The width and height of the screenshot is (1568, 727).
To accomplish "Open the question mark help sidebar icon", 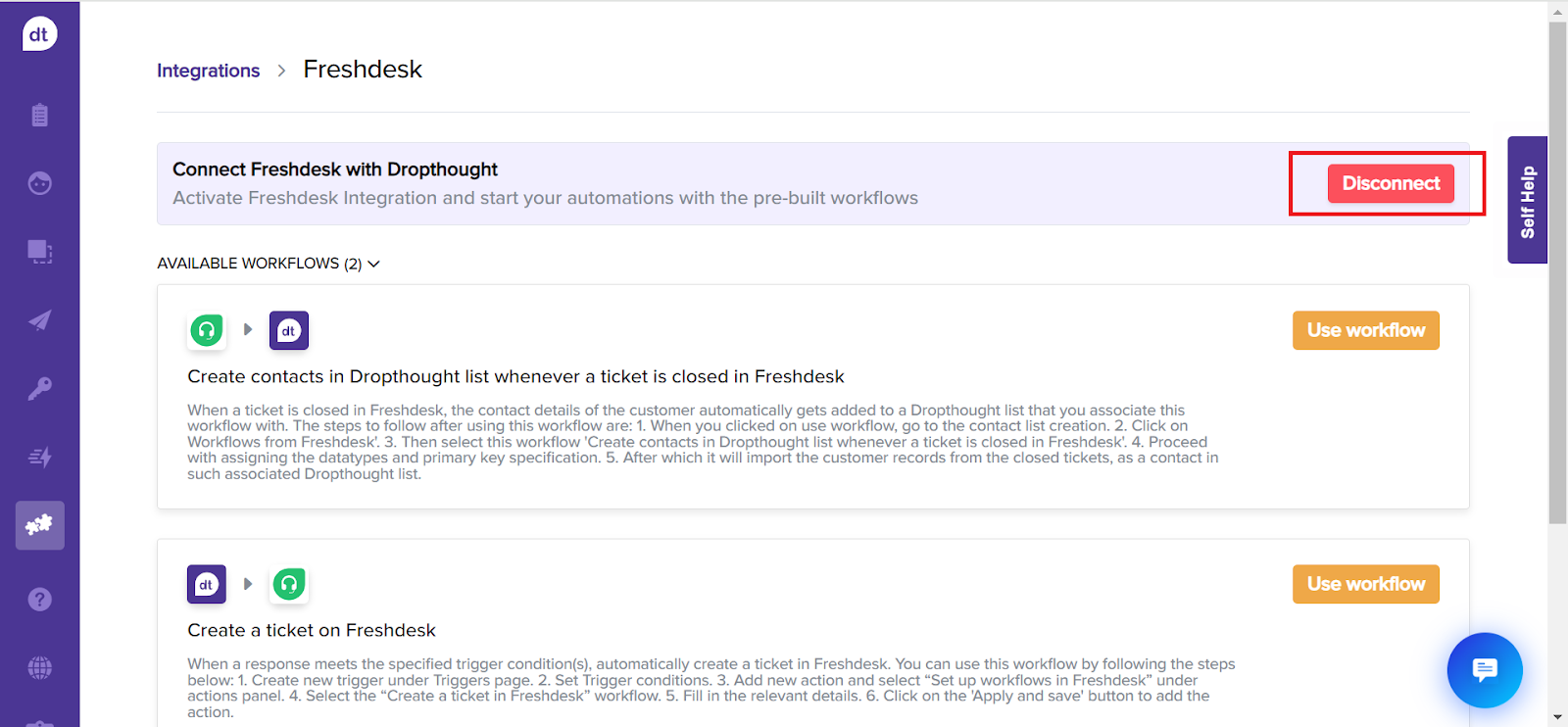I will 39,599.
